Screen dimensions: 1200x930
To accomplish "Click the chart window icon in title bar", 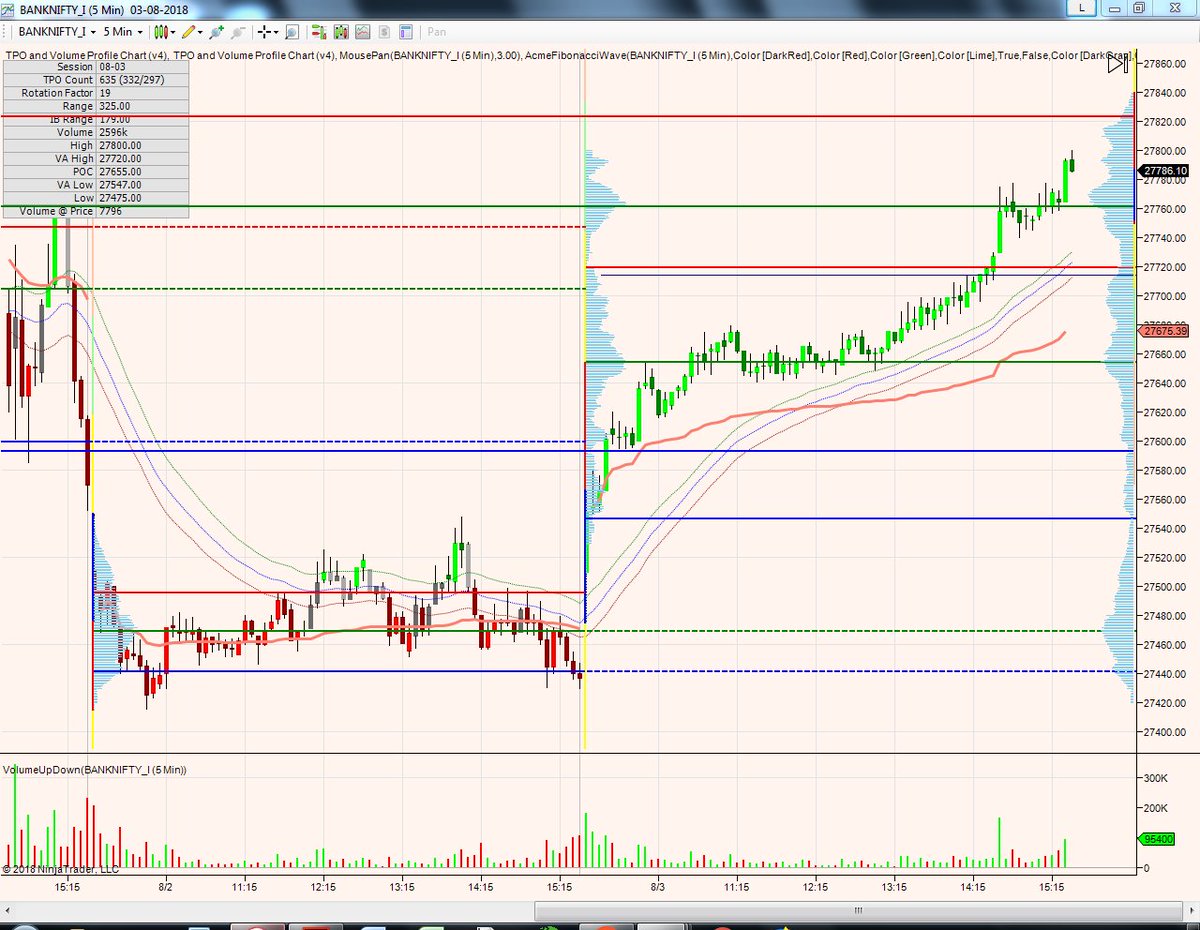I will tap(9, 8).
